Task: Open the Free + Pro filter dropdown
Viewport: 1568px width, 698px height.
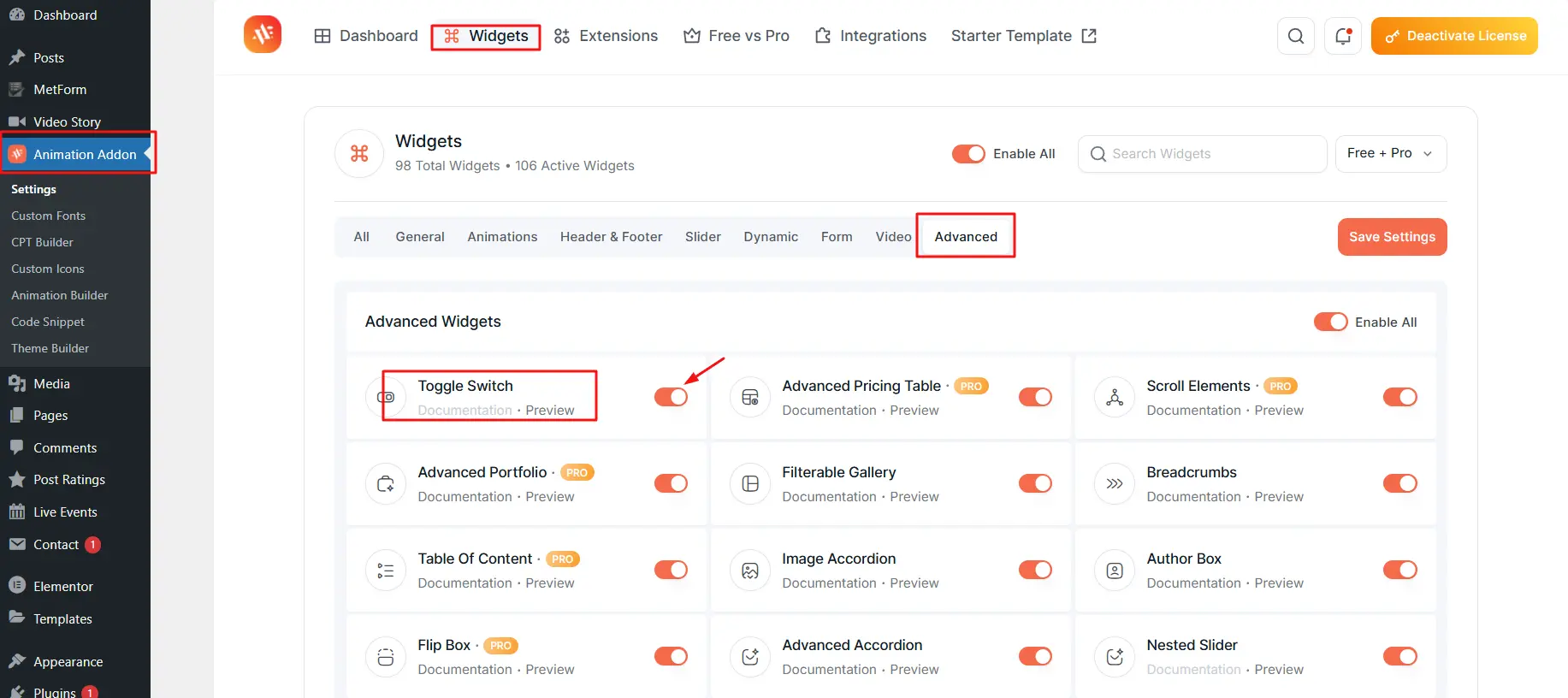Action: [x=1390, y=154]
